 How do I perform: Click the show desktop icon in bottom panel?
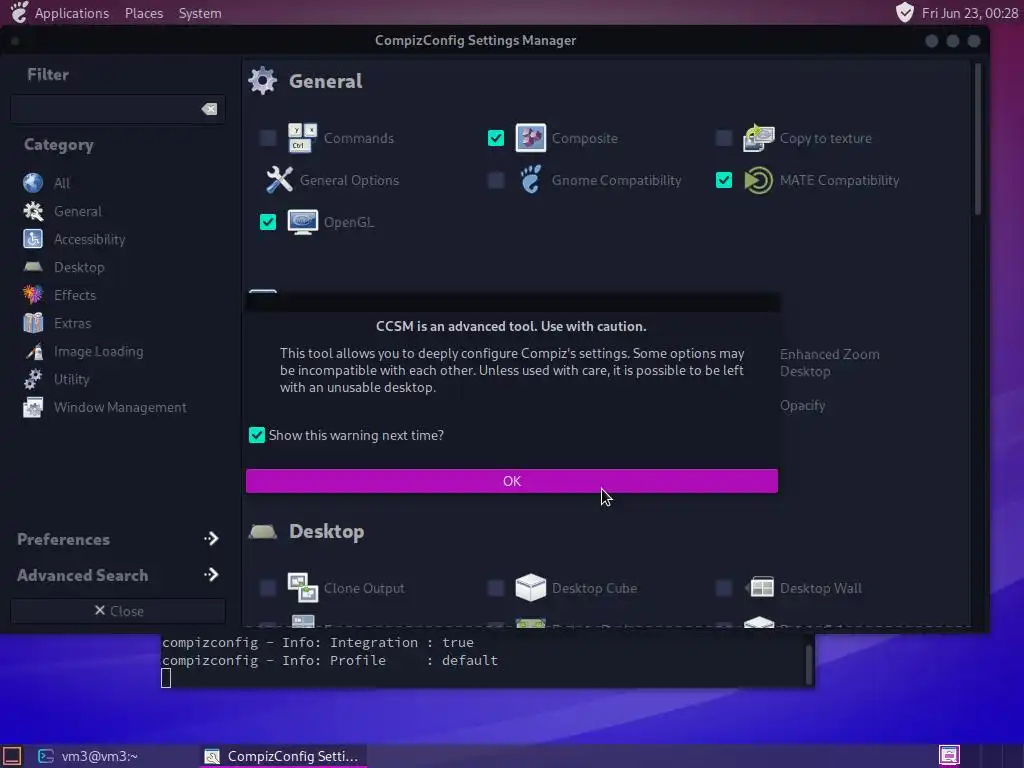click(12, 756)
